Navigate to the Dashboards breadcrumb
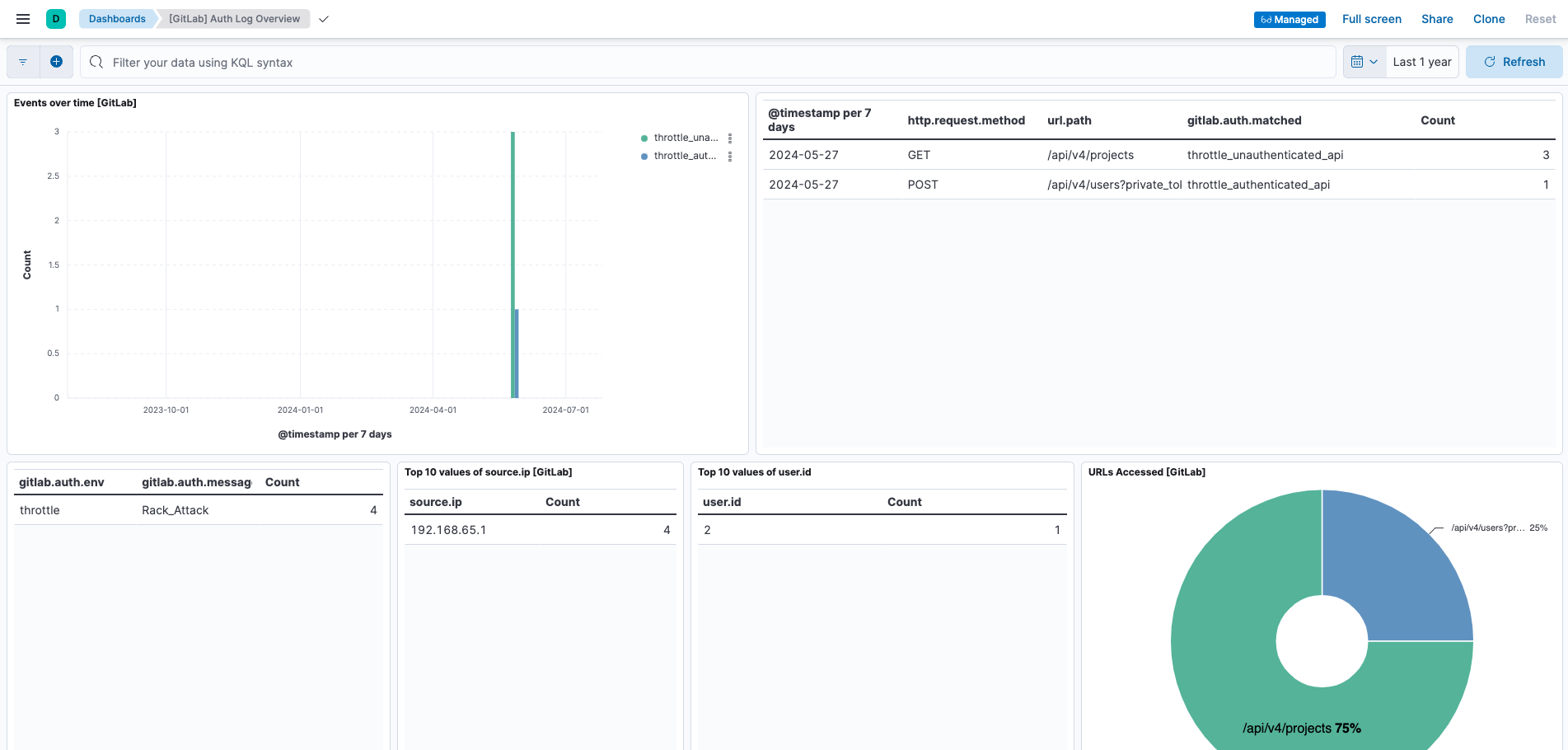This screenshot has height=750, width=1568. (x=117, y=18)
